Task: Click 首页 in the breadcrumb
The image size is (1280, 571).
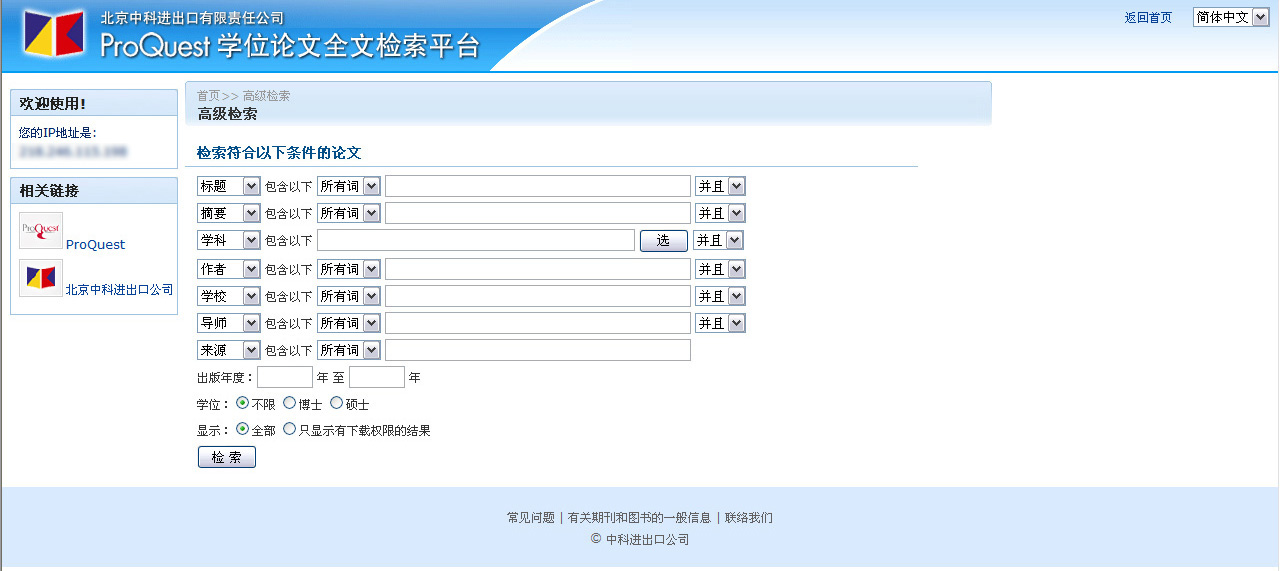Action: point(208,96)
